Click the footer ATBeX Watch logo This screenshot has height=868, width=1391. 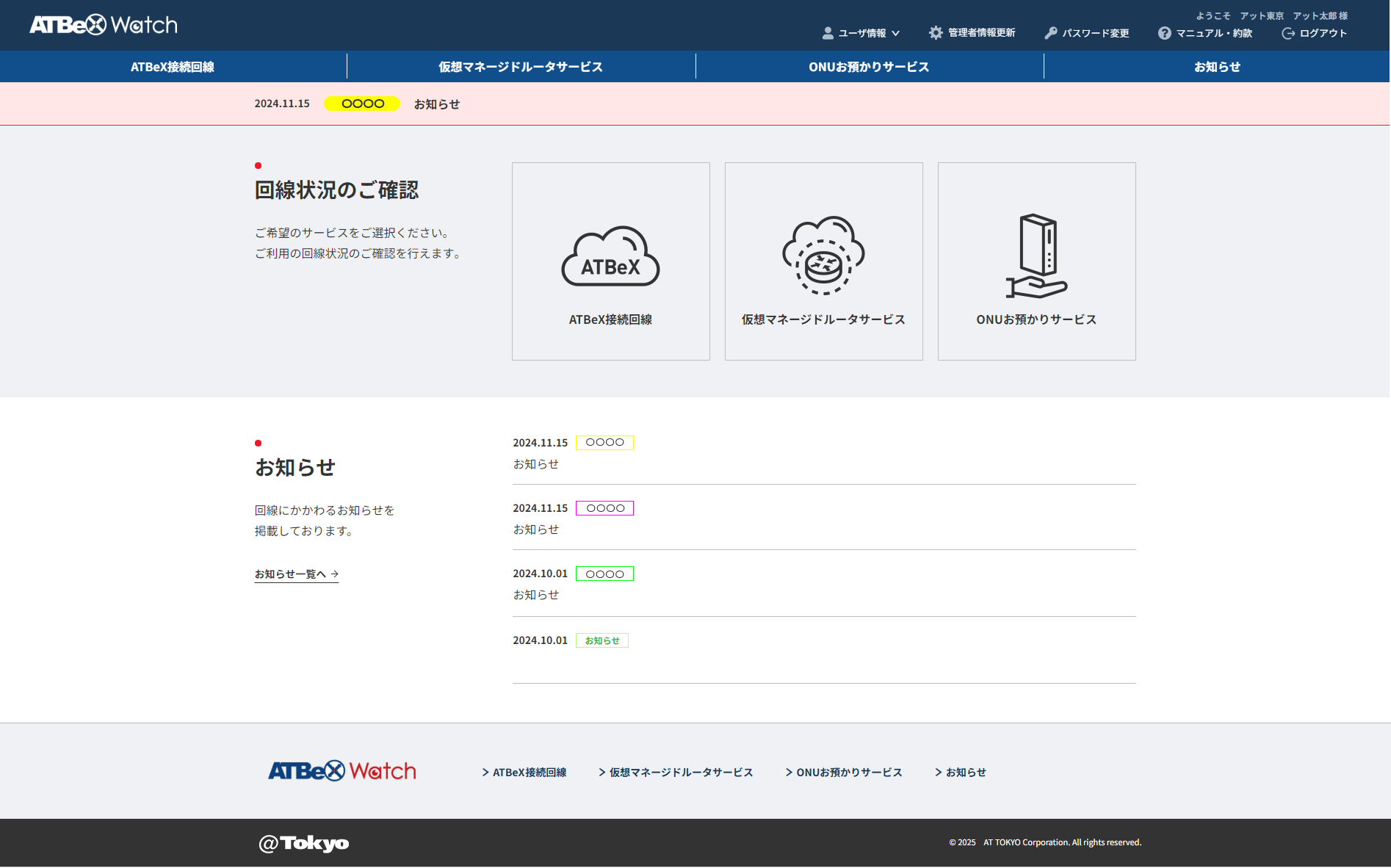coord(342,770)
